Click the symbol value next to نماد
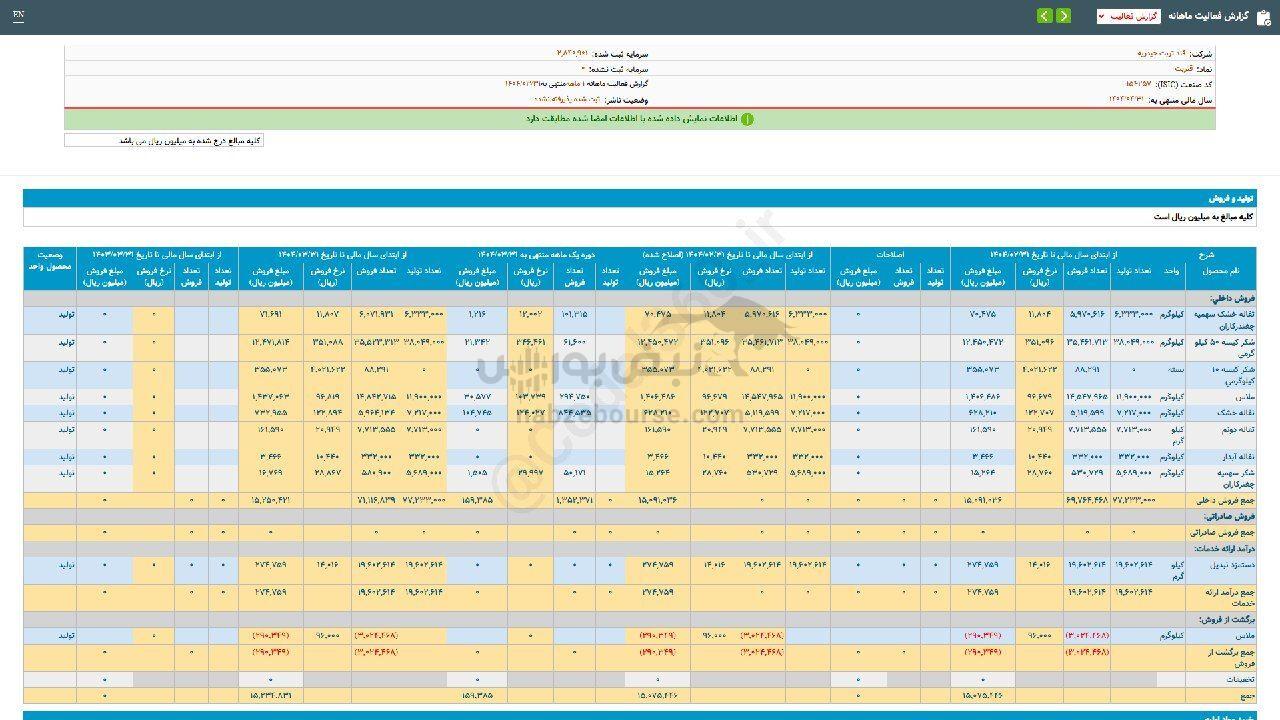This screenshot has width=1280, height=720. (x=1182, y=69)
